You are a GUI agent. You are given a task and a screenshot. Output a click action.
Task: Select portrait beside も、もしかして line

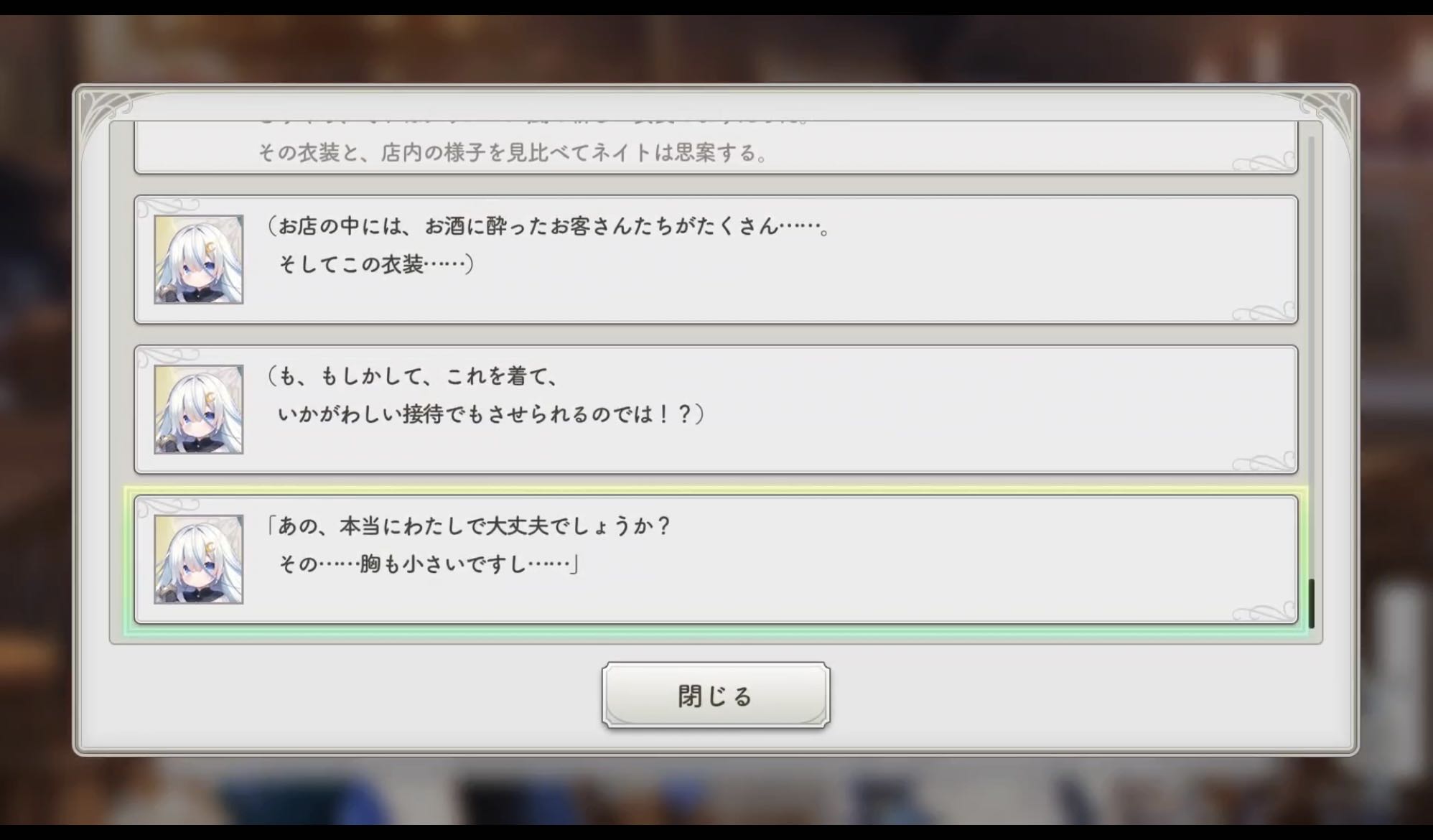click(x=199, y=409)
